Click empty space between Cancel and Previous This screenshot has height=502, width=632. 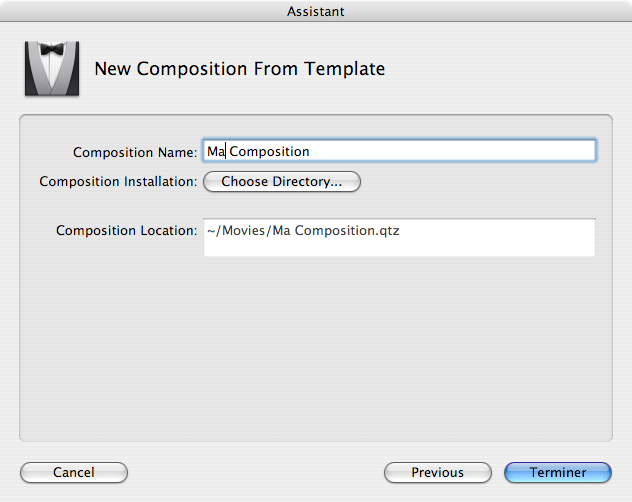[256, 472]
